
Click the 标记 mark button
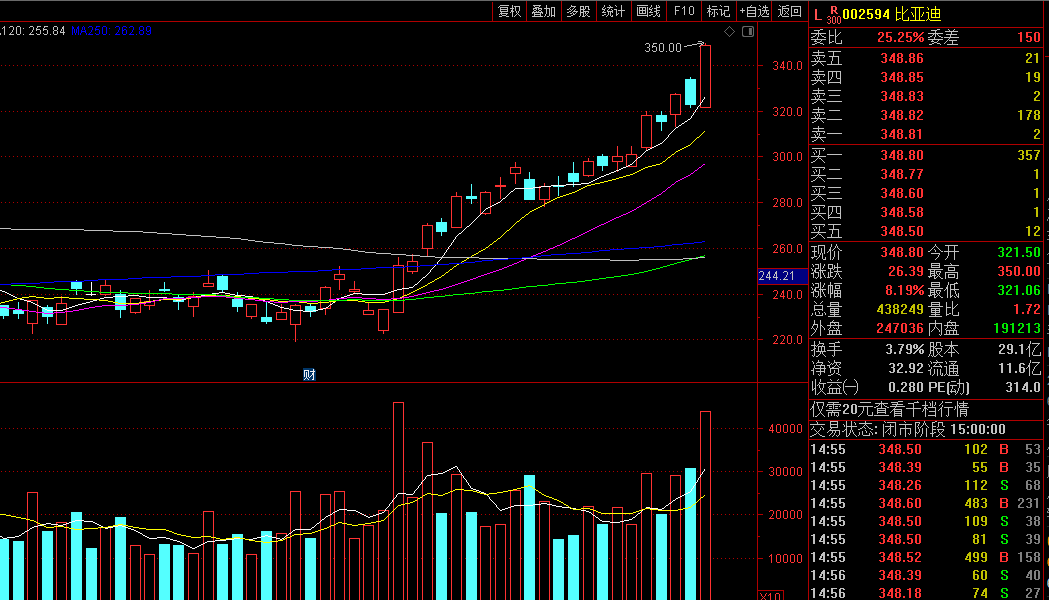click(x=718, y=11)
